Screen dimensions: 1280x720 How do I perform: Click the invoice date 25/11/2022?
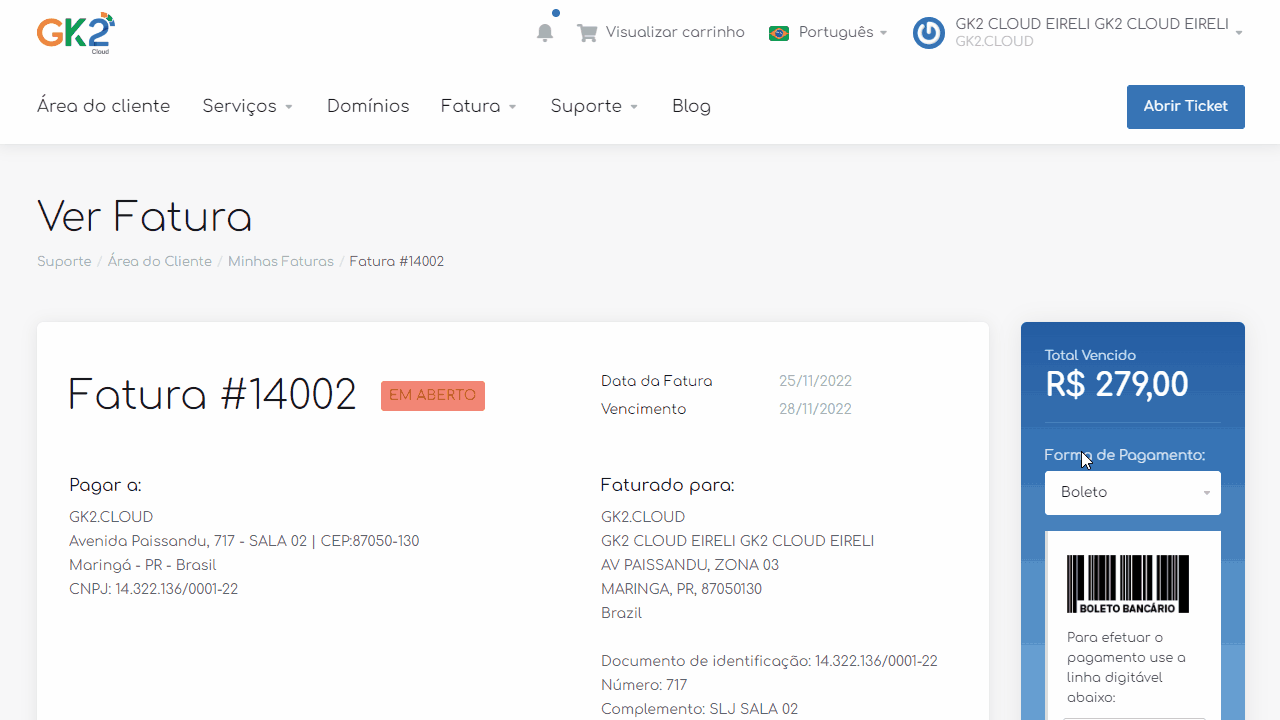tap(815, 381)
